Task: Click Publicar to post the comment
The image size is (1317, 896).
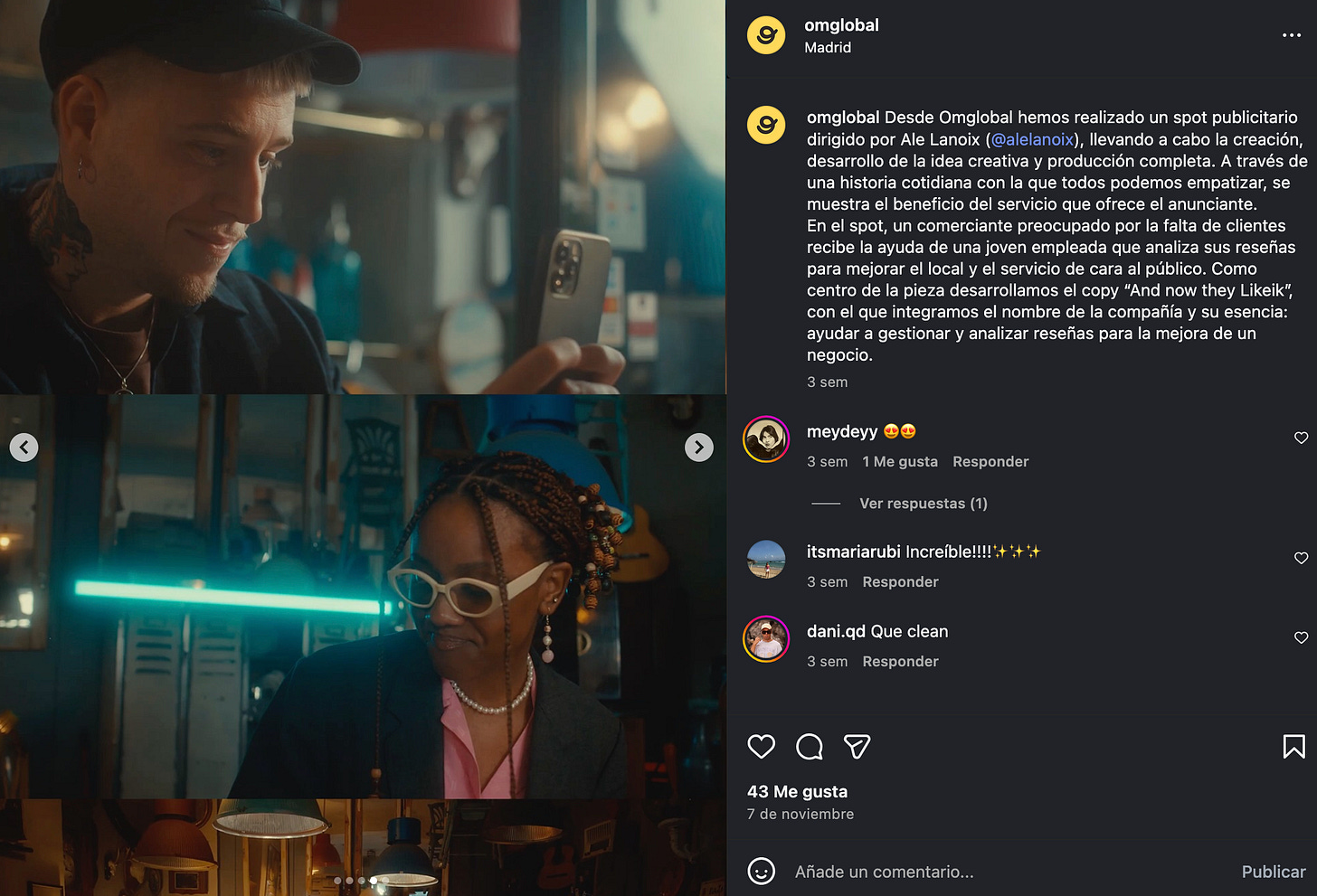Action: 1274,872
